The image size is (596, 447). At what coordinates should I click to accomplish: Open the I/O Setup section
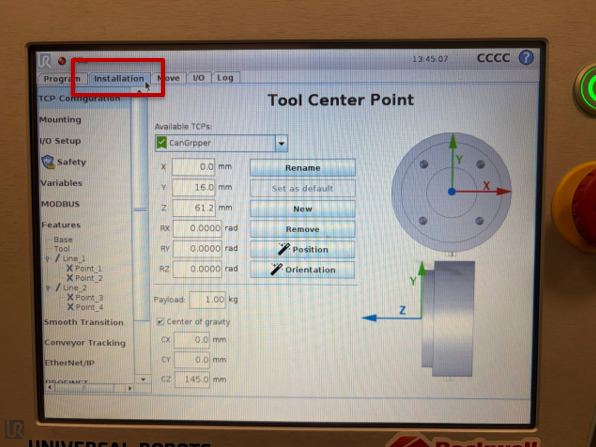(x=60, y=141)
